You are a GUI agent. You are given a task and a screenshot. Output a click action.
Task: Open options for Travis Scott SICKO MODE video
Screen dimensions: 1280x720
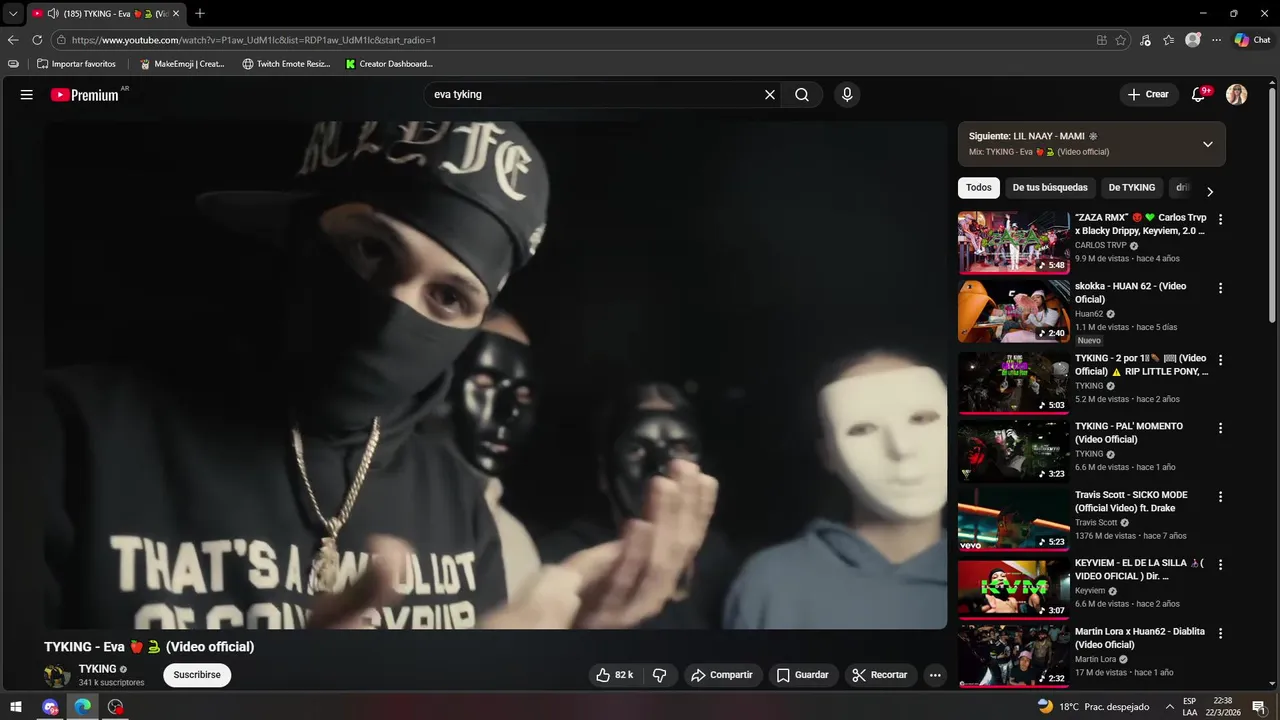(1220, 497)
